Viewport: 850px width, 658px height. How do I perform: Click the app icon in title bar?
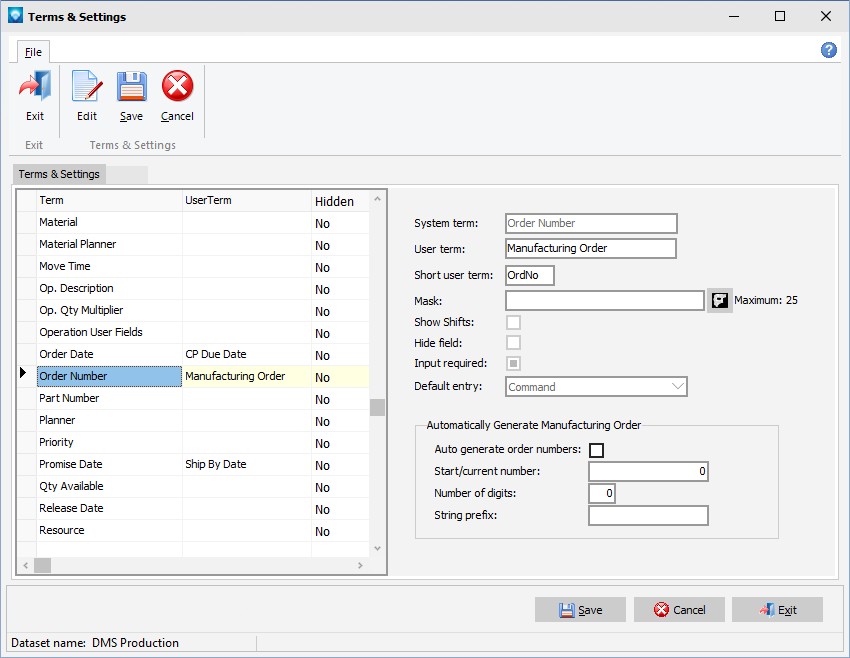[14, 16]
